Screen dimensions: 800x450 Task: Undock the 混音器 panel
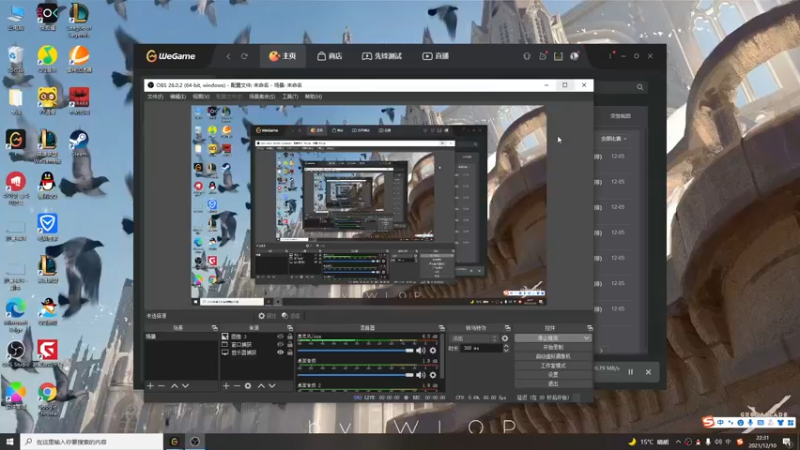coord(442,328)
